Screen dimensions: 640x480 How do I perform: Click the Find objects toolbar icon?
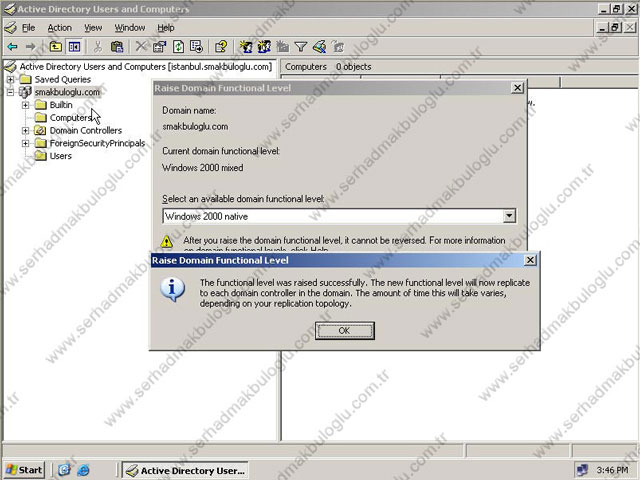coord(319,47)
